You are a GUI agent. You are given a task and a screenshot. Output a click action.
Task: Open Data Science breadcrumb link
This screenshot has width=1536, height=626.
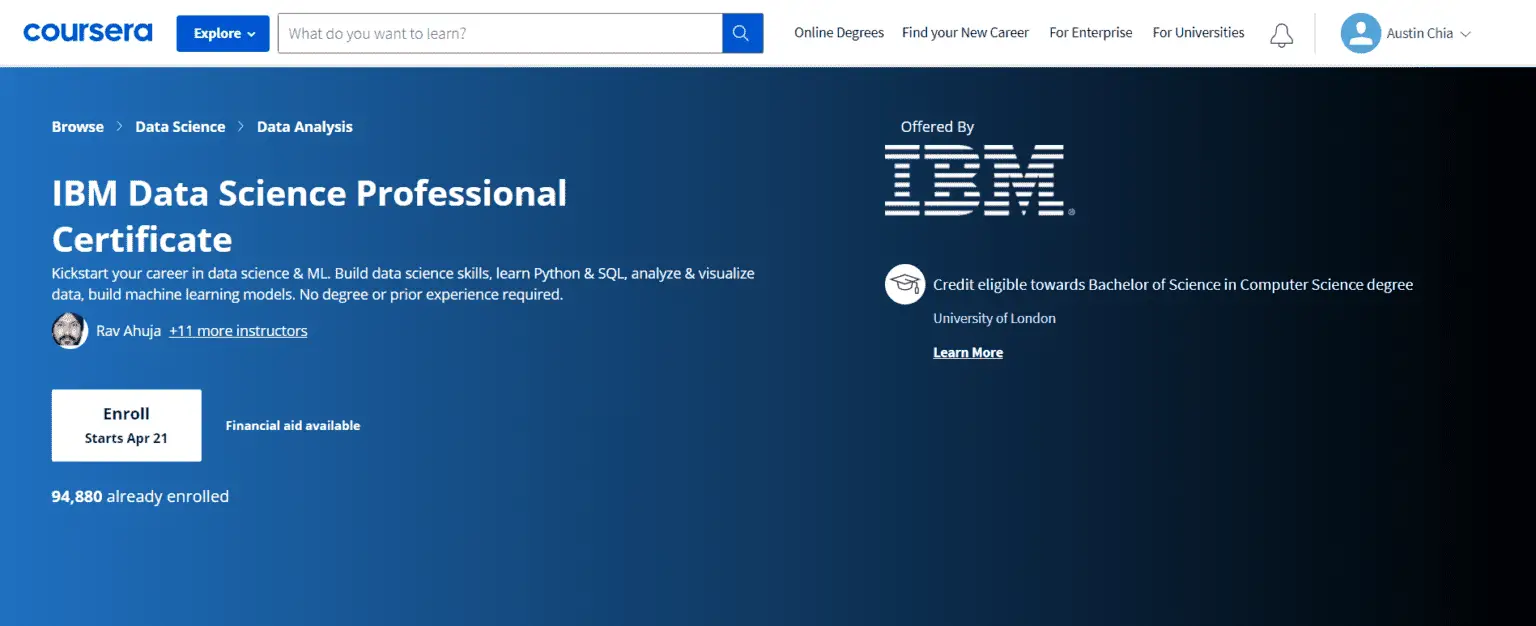tap(180, 127)
